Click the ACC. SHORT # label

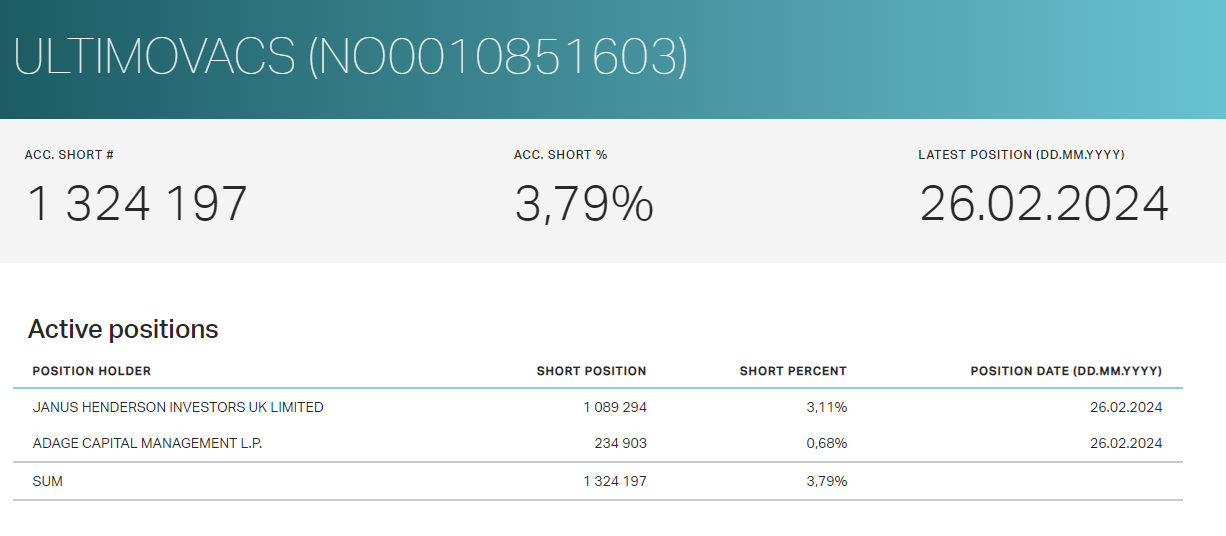click(69, 155)
